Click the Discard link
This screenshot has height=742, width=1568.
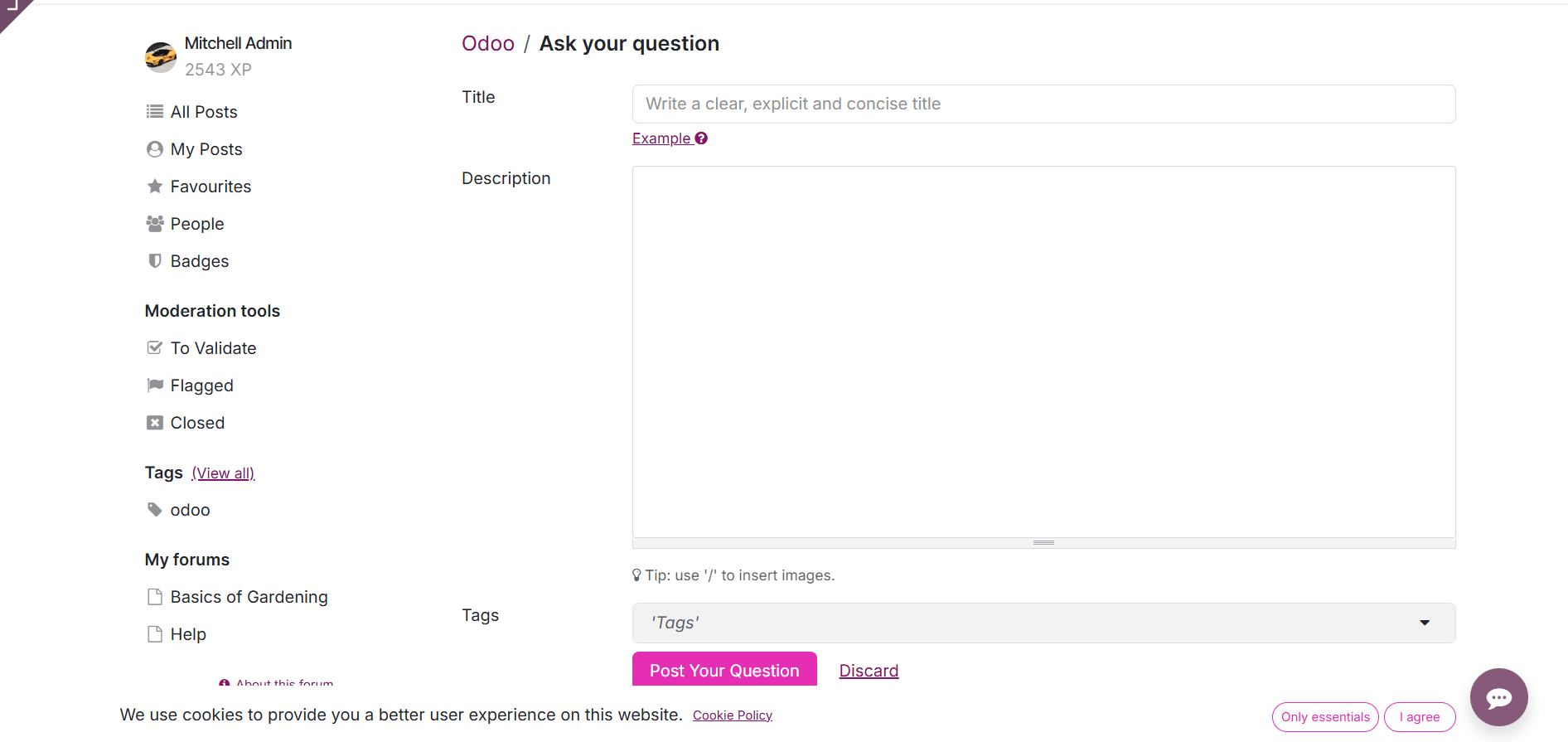point(869,671)
